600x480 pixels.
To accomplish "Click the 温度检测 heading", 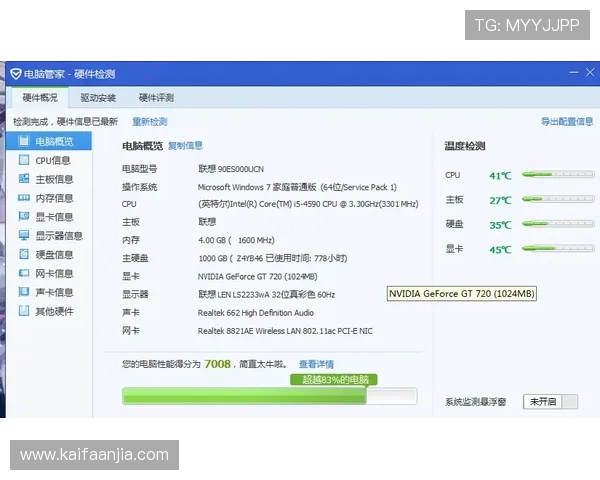I will pyautogui.click(x=465, y=146).
